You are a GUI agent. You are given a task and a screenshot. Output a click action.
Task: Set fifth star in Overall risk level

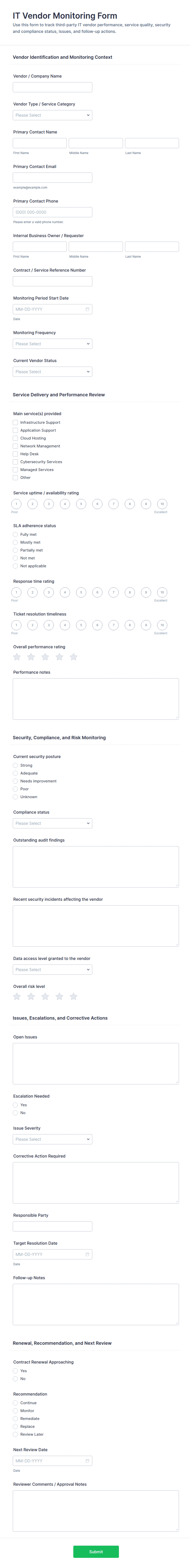74,997
